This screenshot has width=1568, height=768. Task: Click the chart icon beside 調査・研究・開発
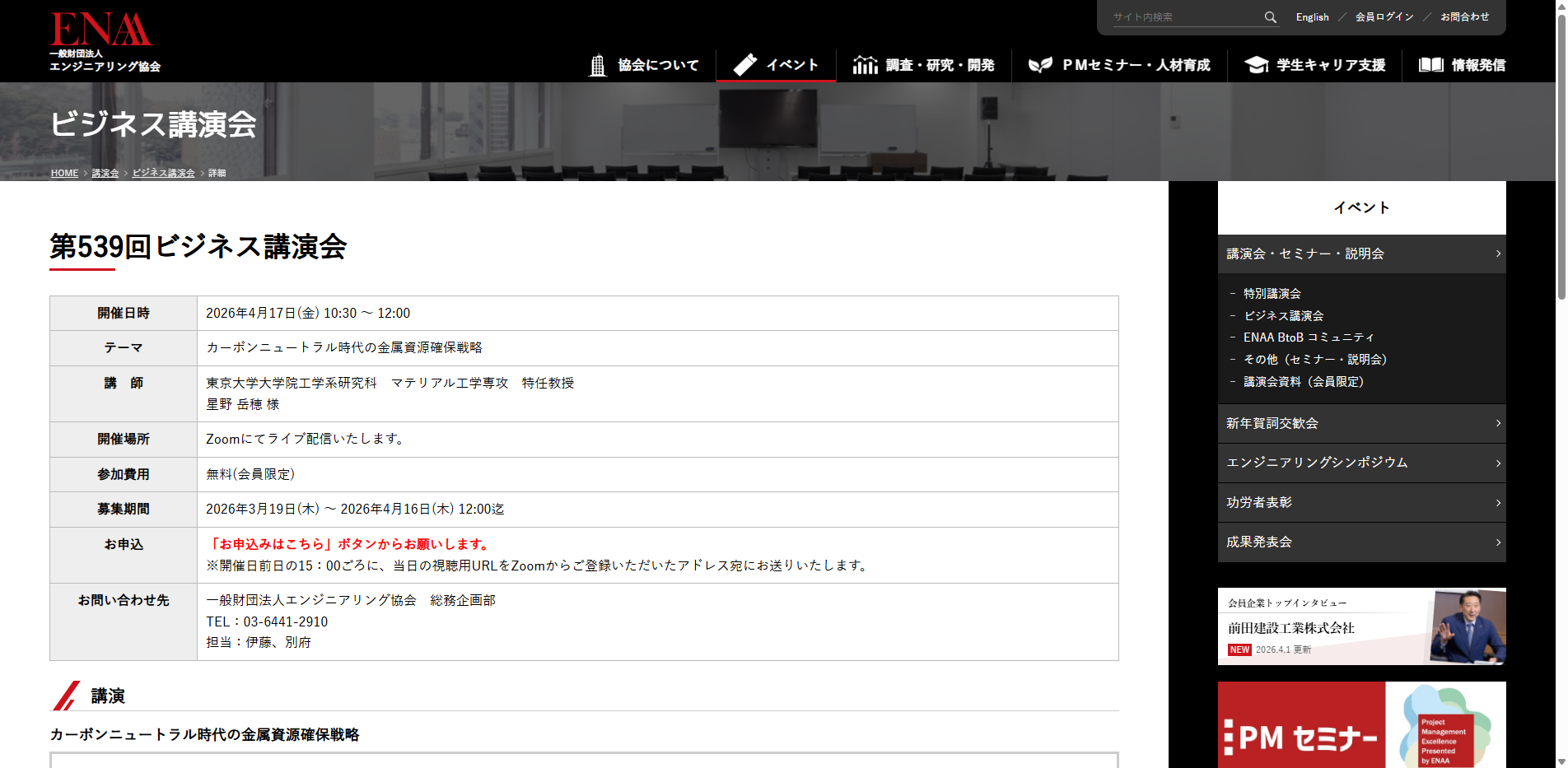[x=865, y=65]
